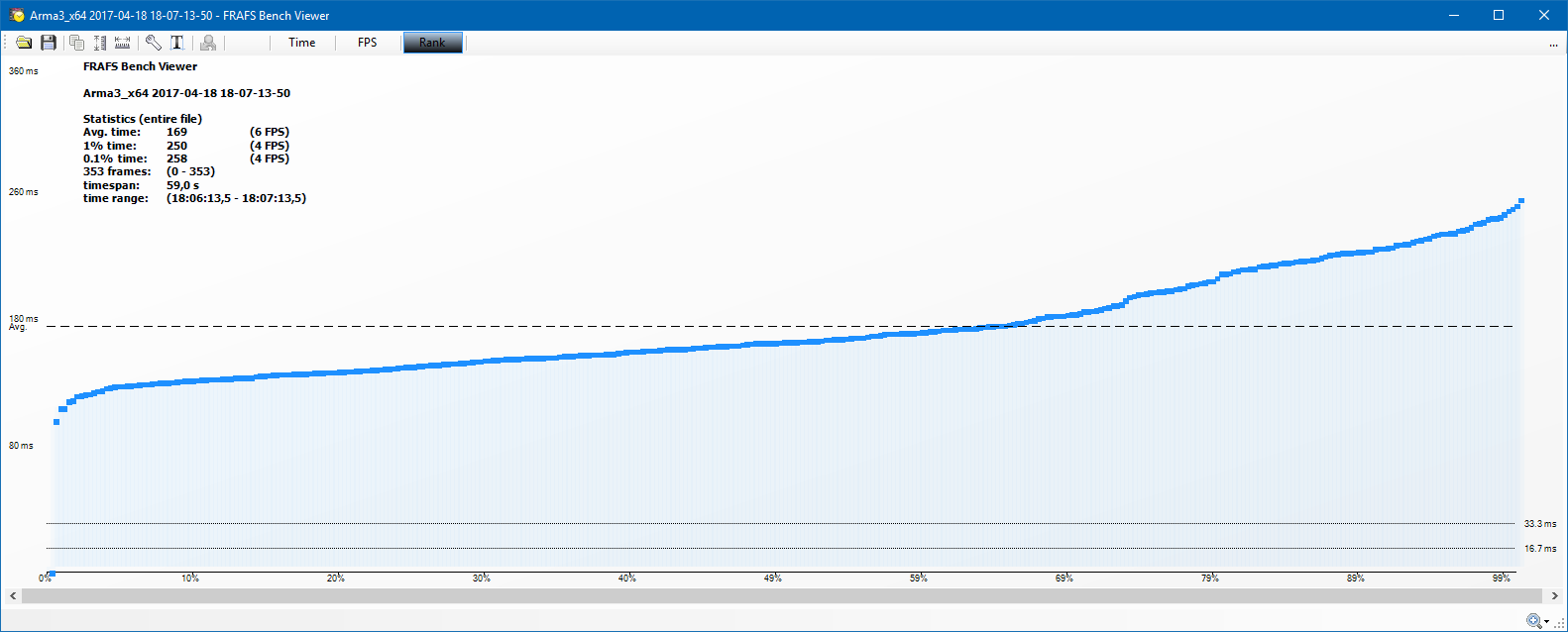Image resolution: width=1568 pixels, height=632 pixels.
Task: Click the greyed user profile icon
Action: [x=208, y=43]
